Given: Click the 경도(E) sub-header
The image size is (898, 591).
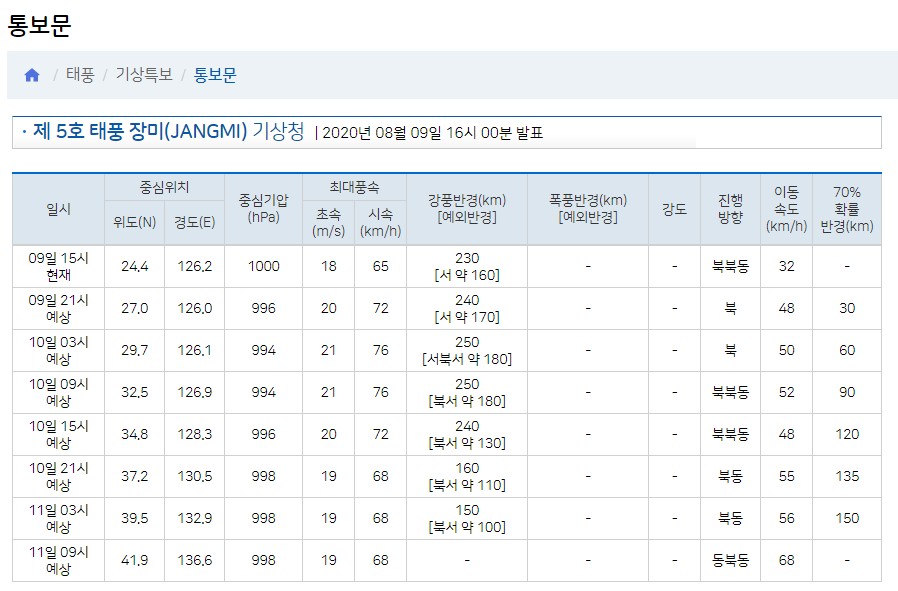Looking at the screenshot, I should (x=195, y=222).
